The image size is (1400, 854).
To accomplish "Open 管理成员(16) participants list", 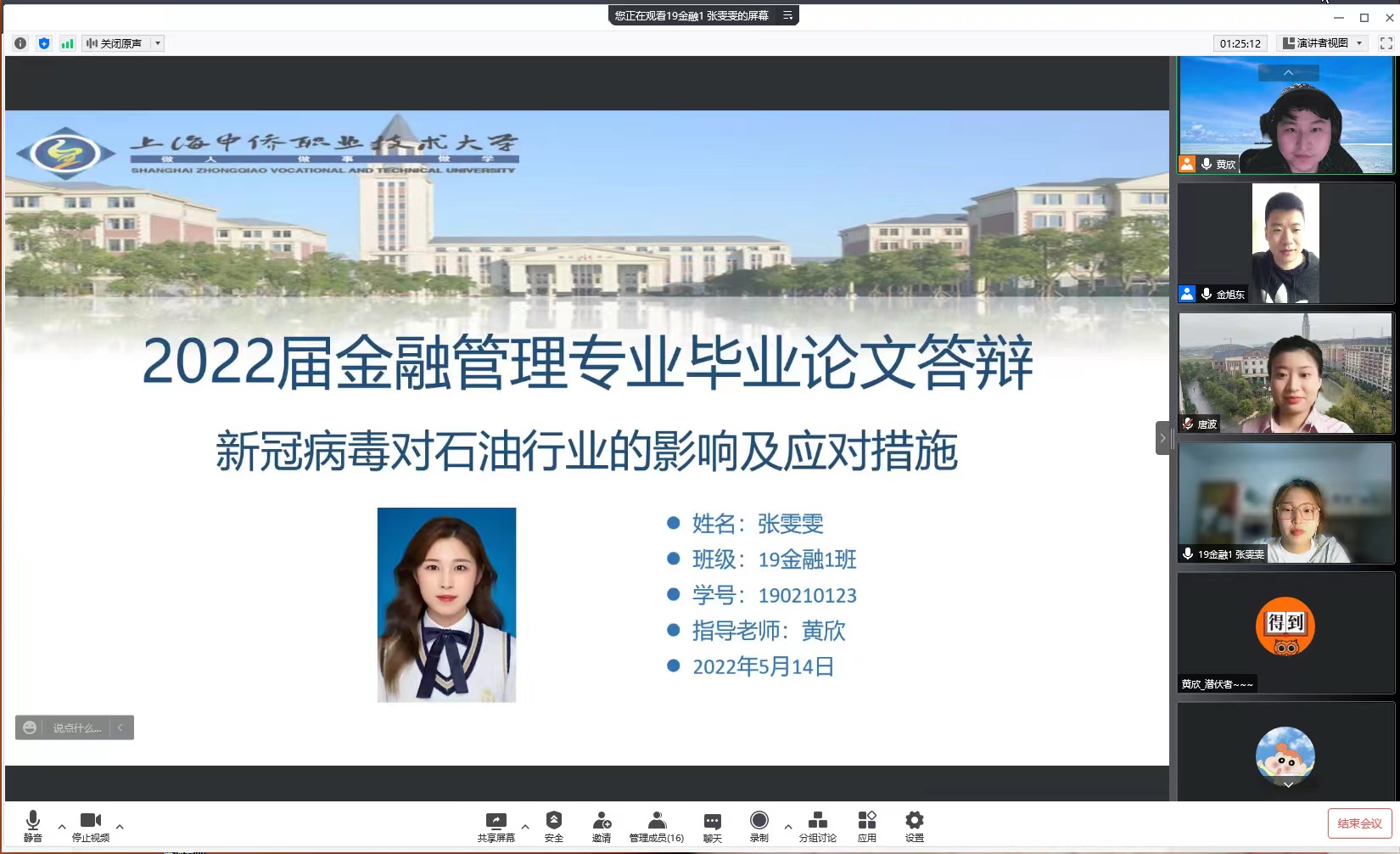I will click(x=656, y=826).
